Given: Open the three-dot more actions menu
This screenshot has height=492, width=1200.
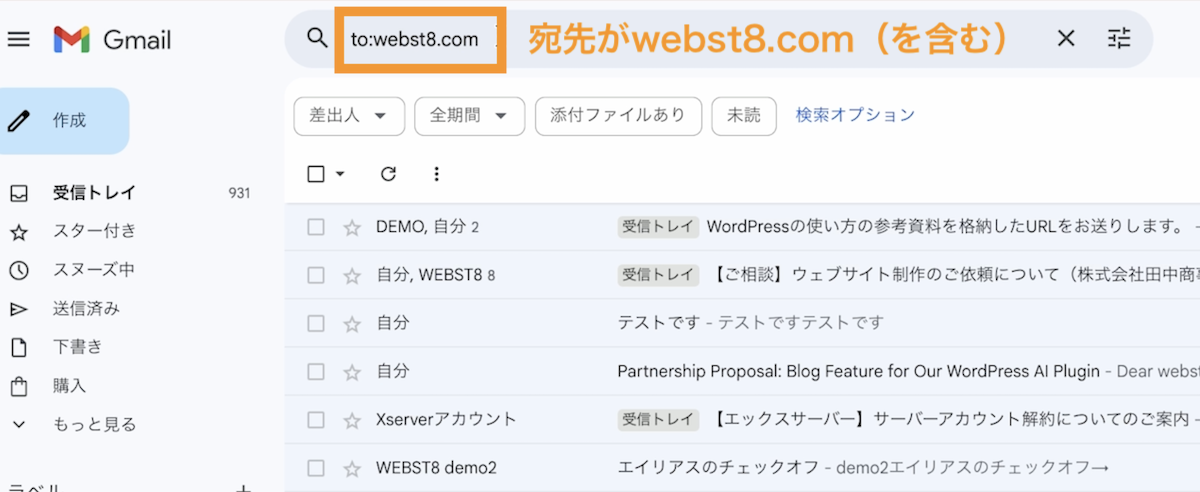Looking at the screenshot, I should [436, 174].
